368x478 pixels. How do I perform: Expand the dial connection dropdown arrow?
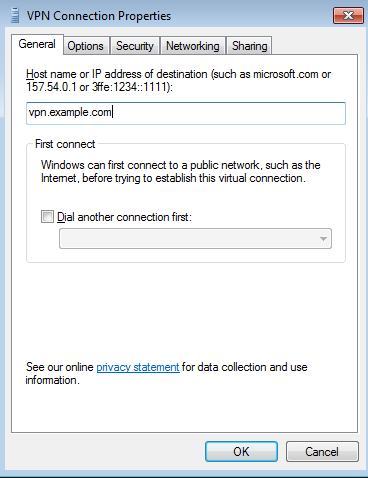[x=323, y=239]
